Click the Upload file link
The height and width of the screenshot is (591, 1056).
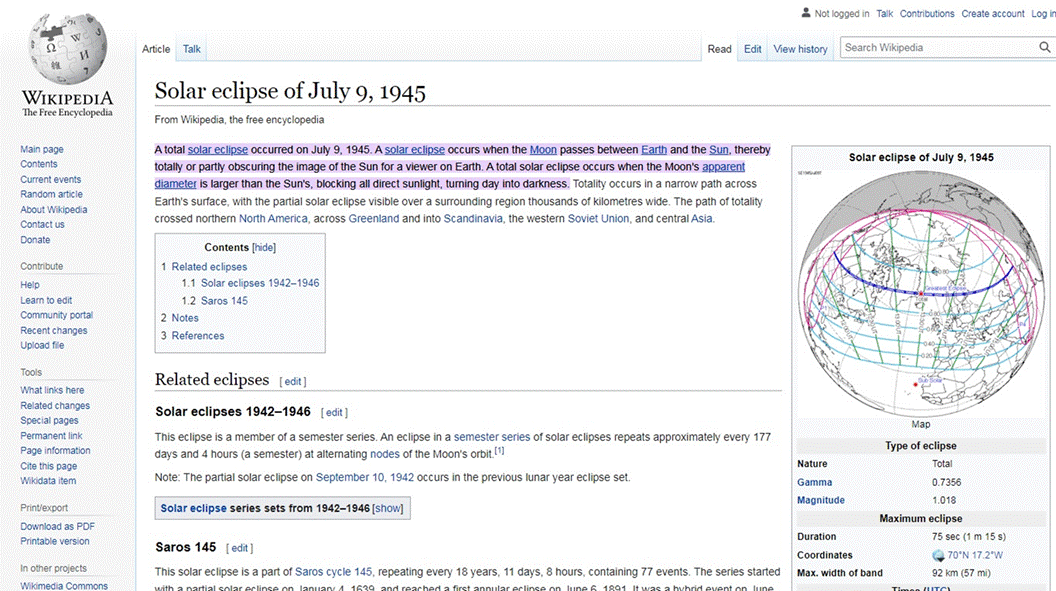click(42, 346)
